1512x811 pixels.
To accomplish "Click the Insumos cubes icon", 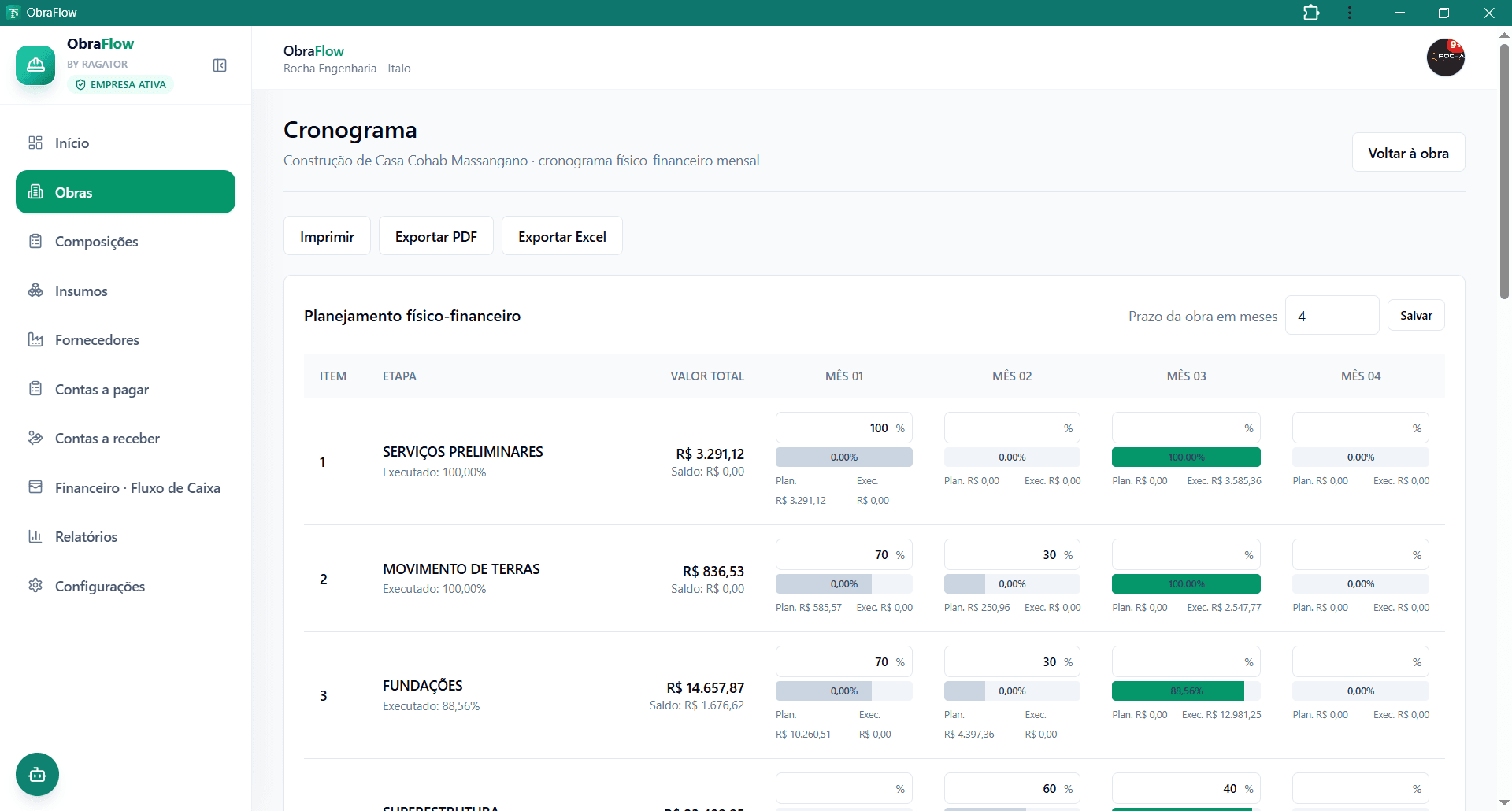I will tap(35, 291).
